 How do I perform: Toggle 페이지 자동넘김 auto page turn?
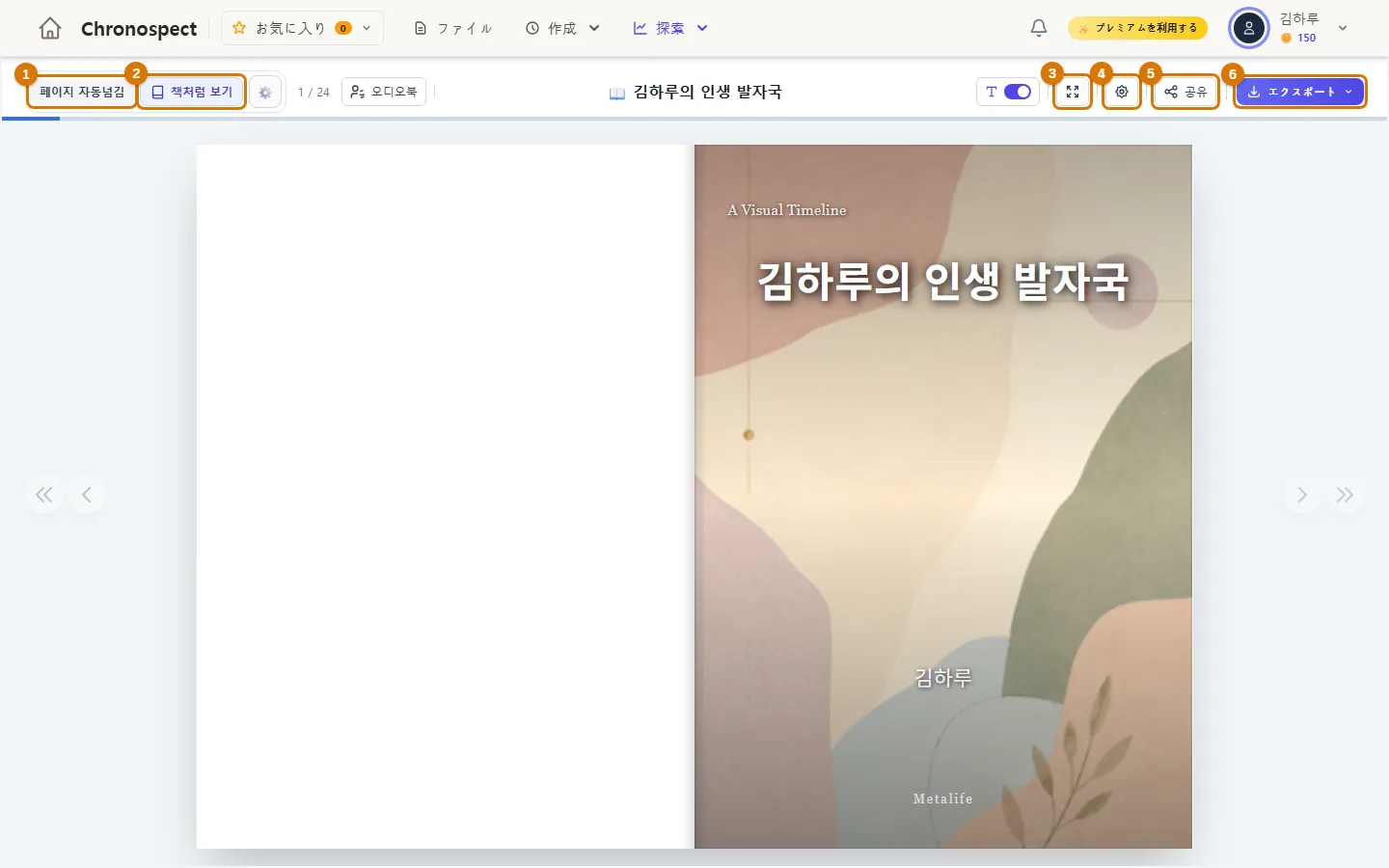(82, 92)
